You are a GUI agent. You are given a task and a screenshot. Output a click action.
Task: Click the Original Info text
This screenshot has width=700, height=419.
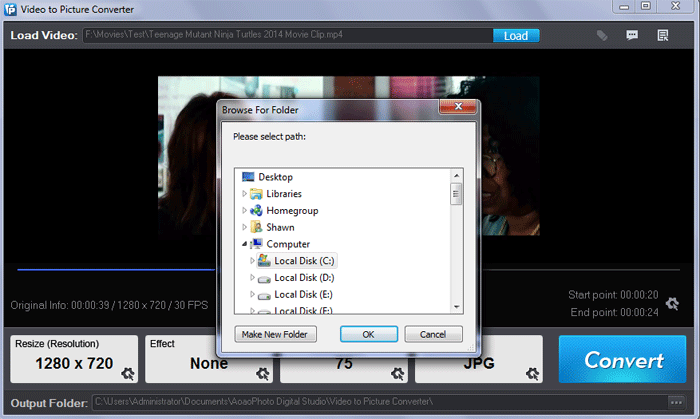109,305
